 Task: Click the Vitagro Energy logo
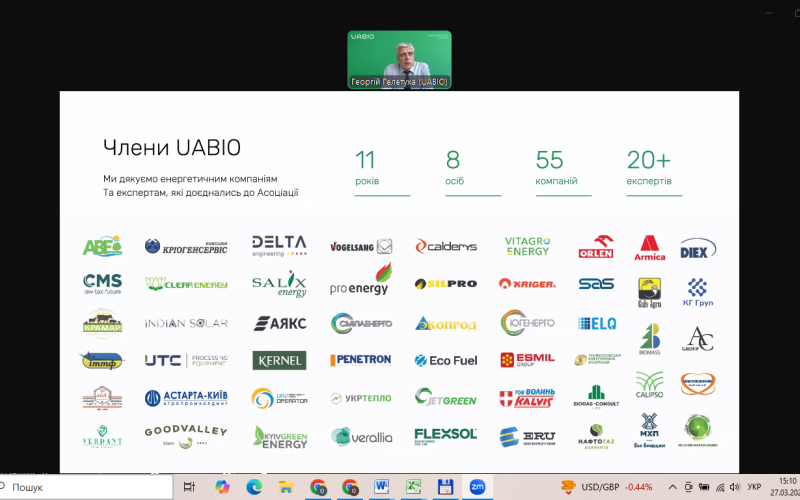click(527, 246)
